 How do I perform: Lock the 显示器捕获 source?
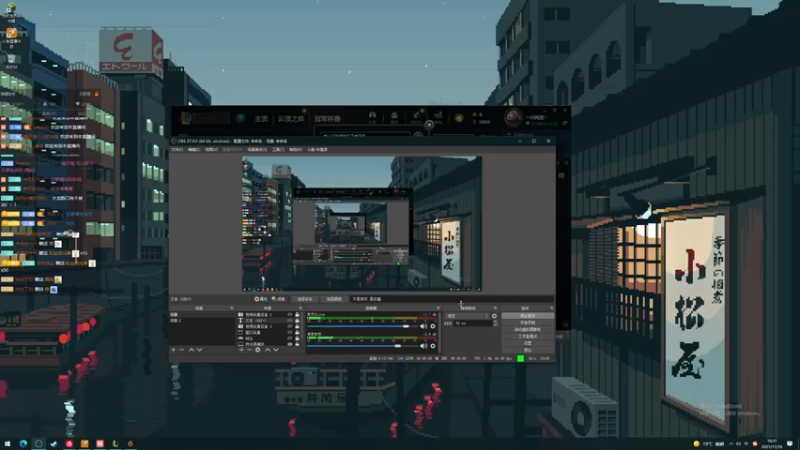pyautogui.click(x=297, y=344)
